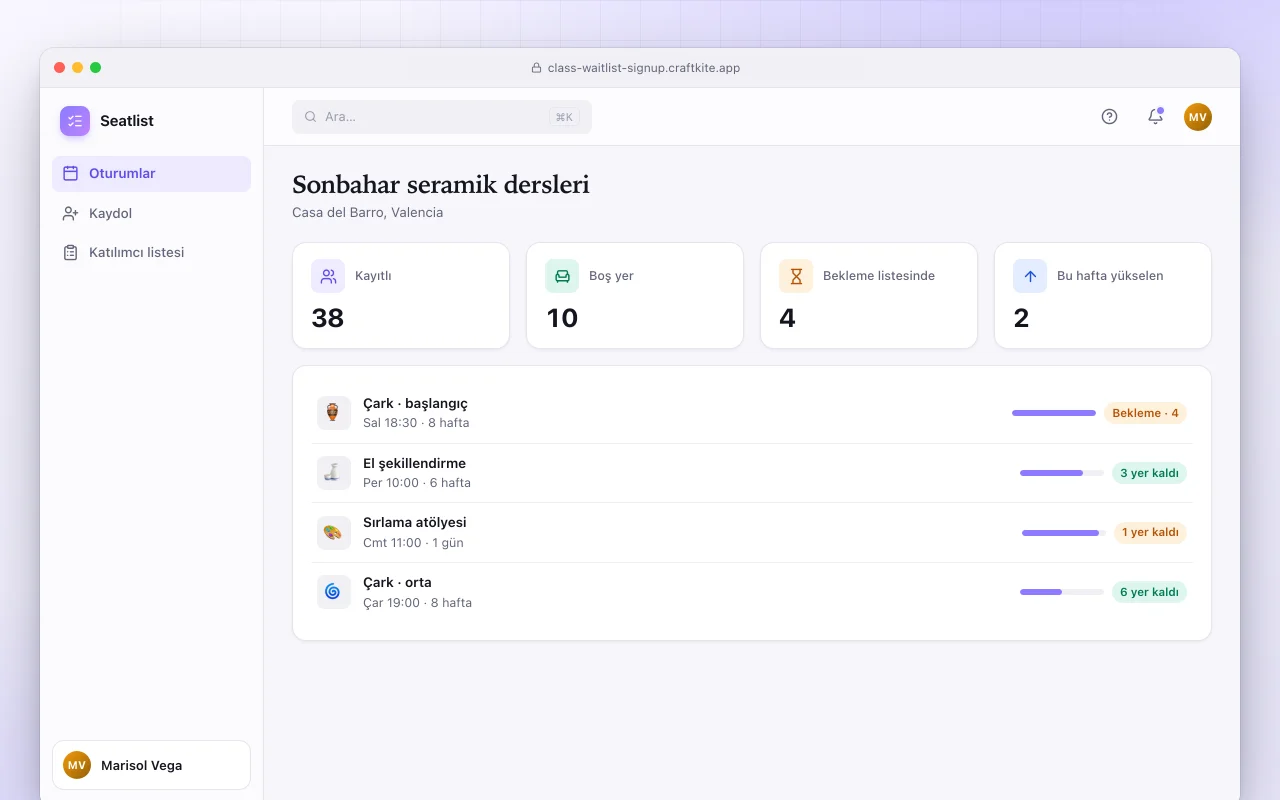1280x800 pixels.
Task: Go to Oturumlar in the sidebar
Action: tap(151, 174)
